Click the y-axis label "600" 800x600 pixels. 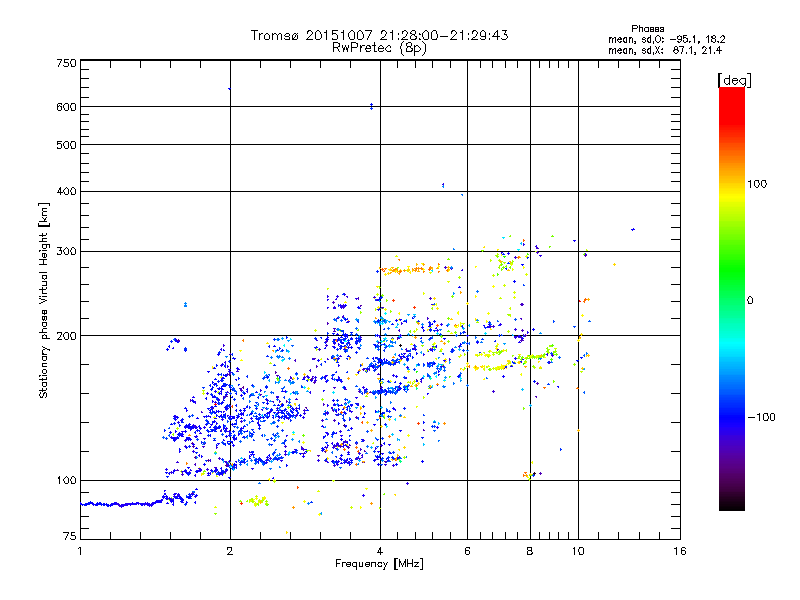coord(66,107)
